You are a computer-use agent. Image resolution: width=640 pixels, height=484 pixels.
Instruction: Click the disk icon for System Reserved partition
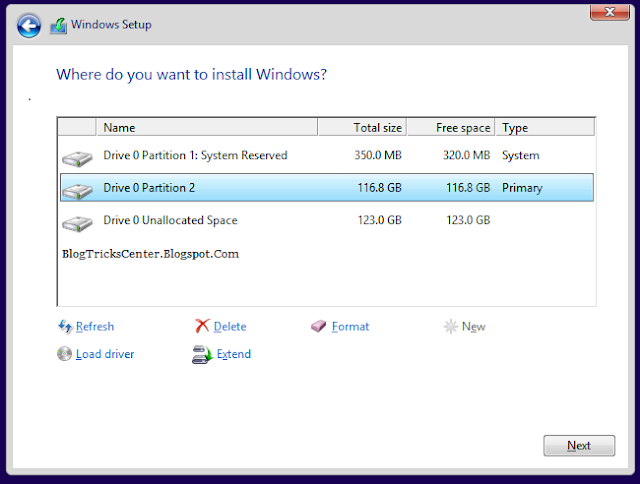[x=78, y=159]
